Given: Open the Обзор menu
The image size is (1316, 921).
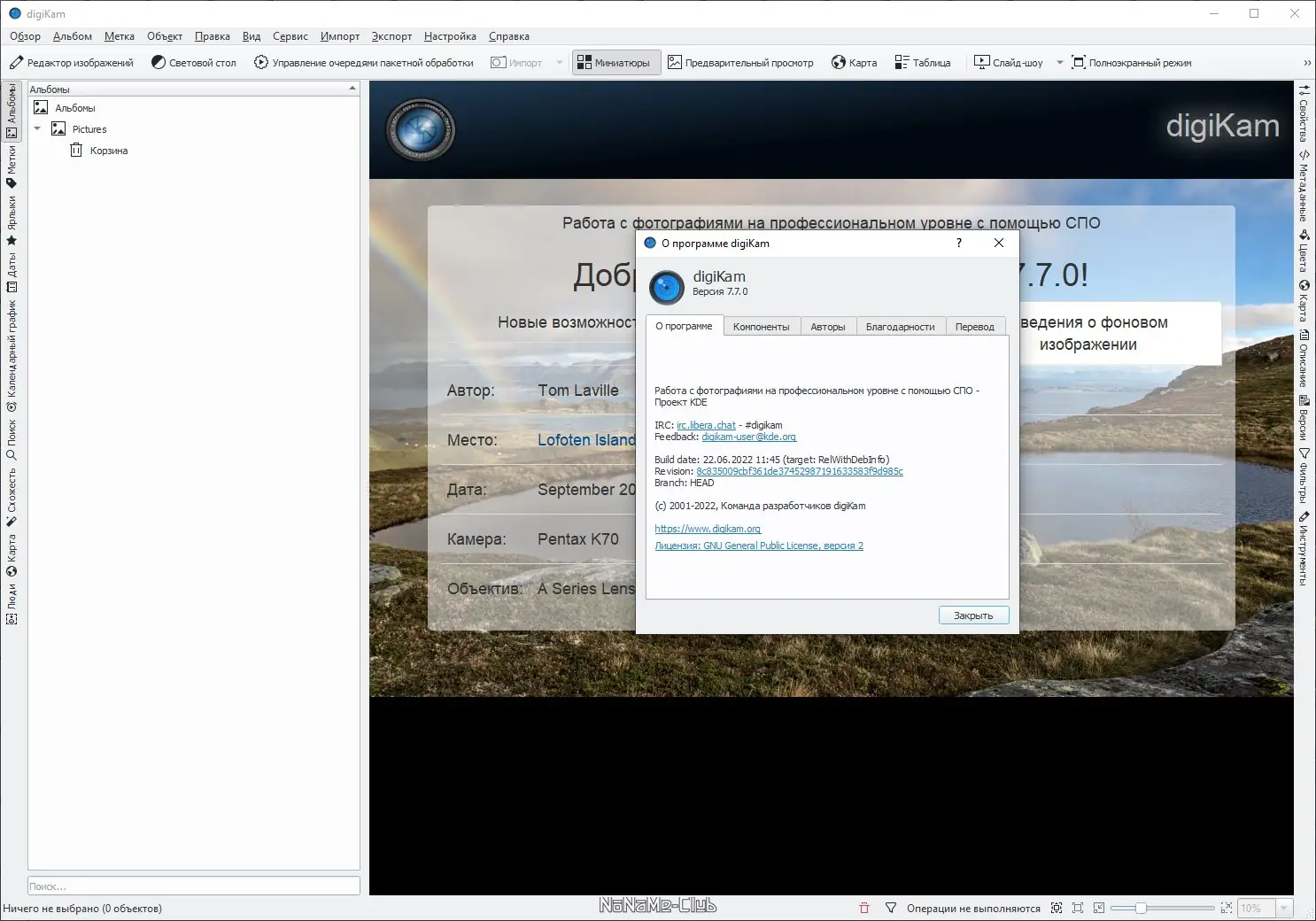Looking at the screenshot, I should click(26, 36).
